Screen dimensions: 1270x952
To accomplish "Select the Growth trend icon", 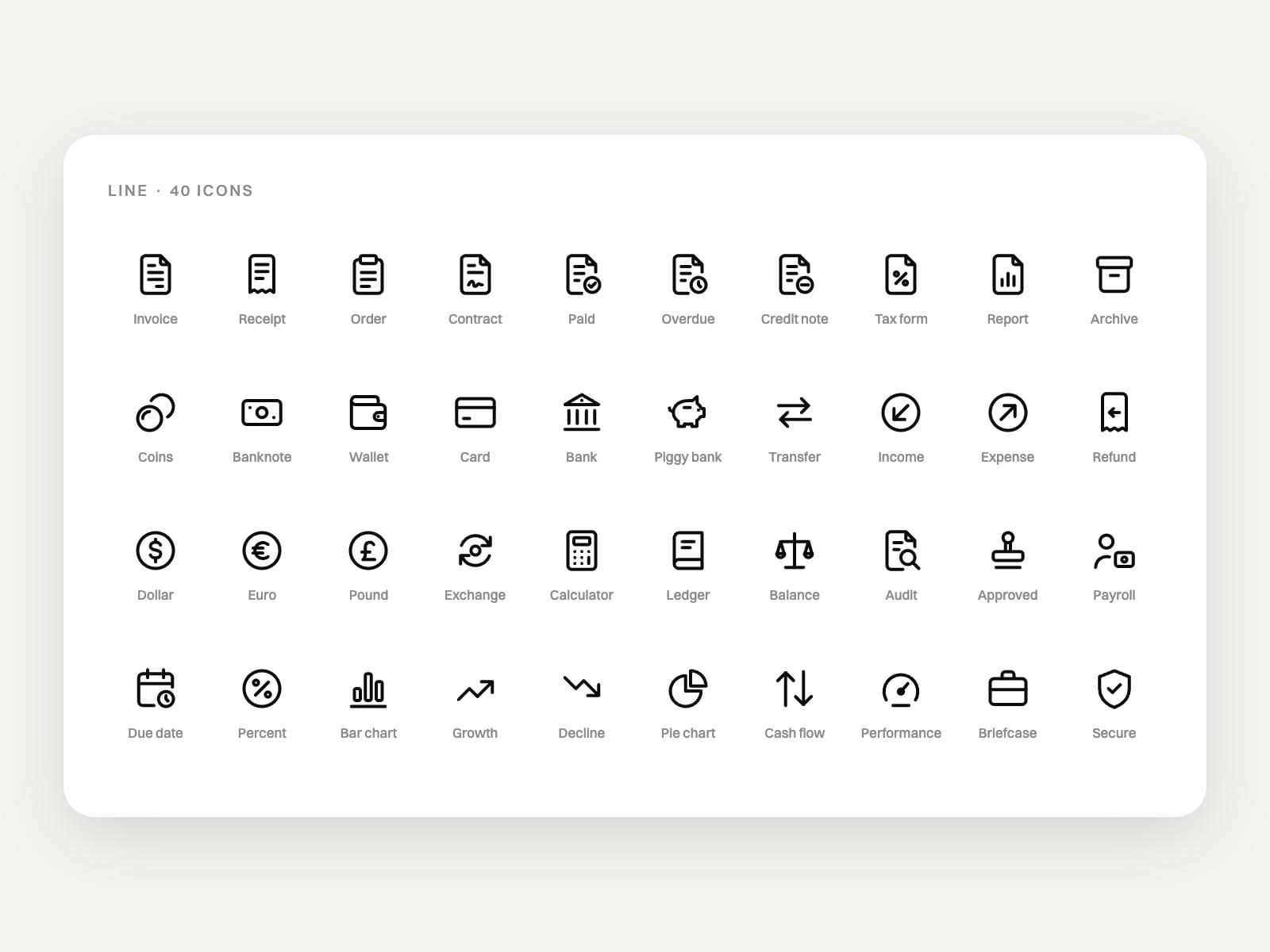I will pos(475,690).
